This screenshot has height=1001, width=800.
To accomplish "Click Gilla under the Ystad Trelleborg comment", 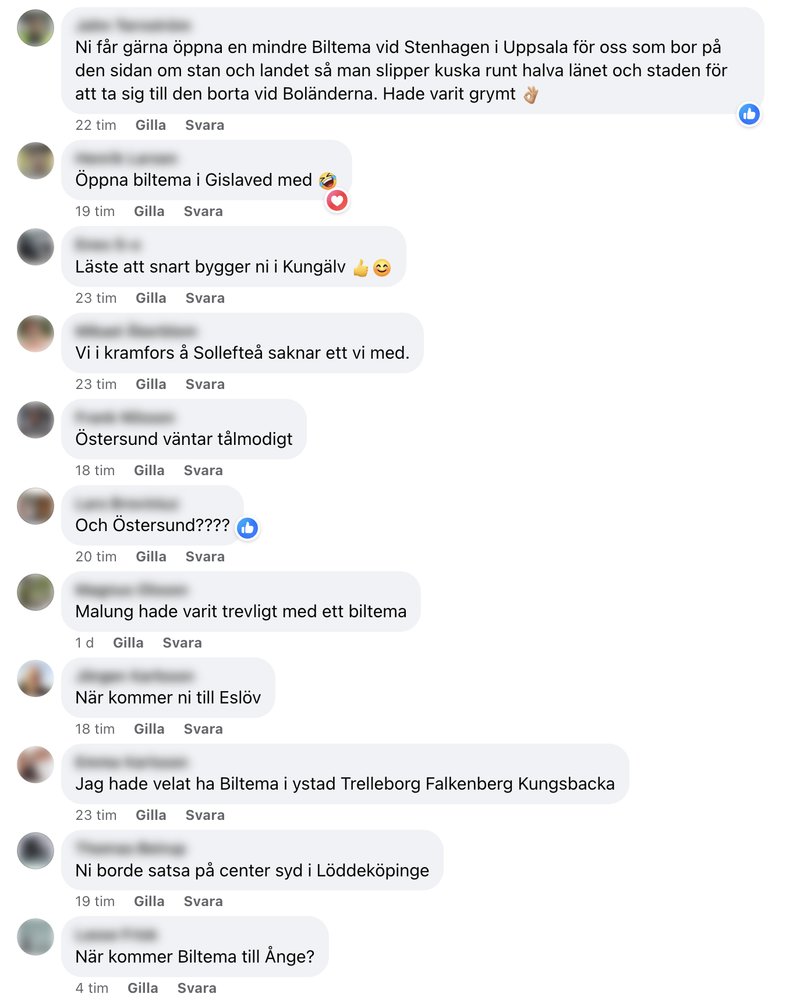I will 151,815.
